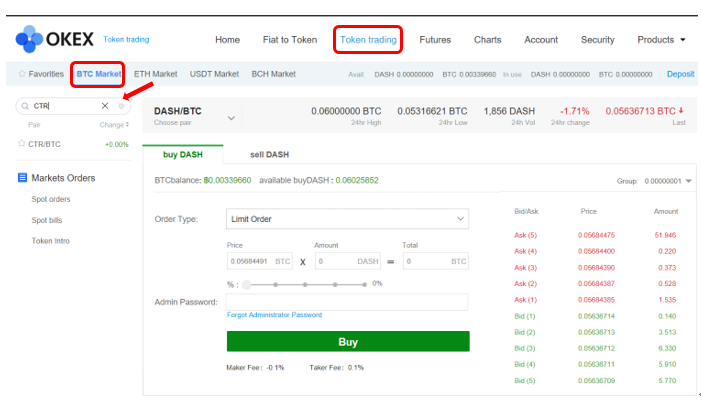The image size is (701, 401).
Task: Click the BTC balance value 0.00339660
Action: (227, 180)
